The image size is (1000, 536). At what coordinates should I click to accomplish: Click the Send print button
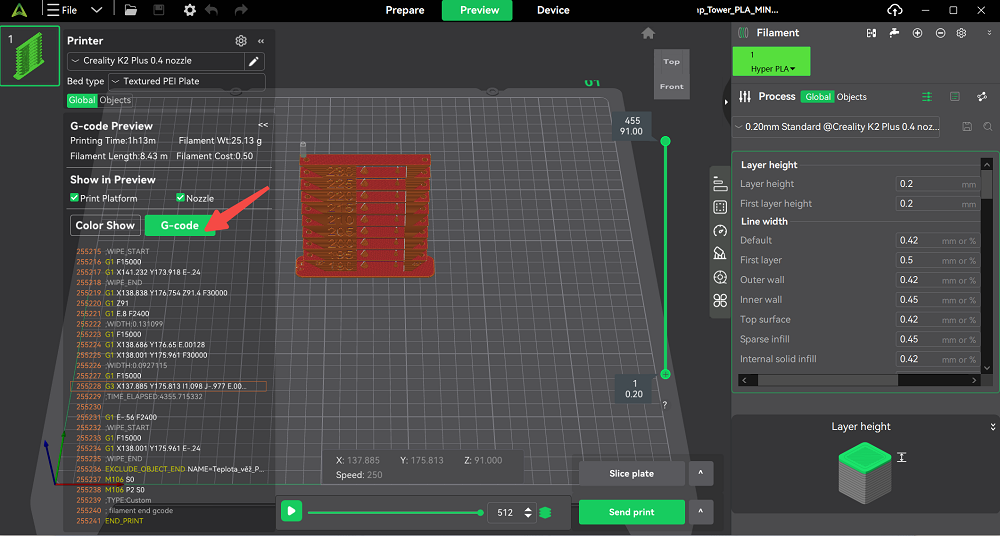pyautogui.click(x=631, y=512)
